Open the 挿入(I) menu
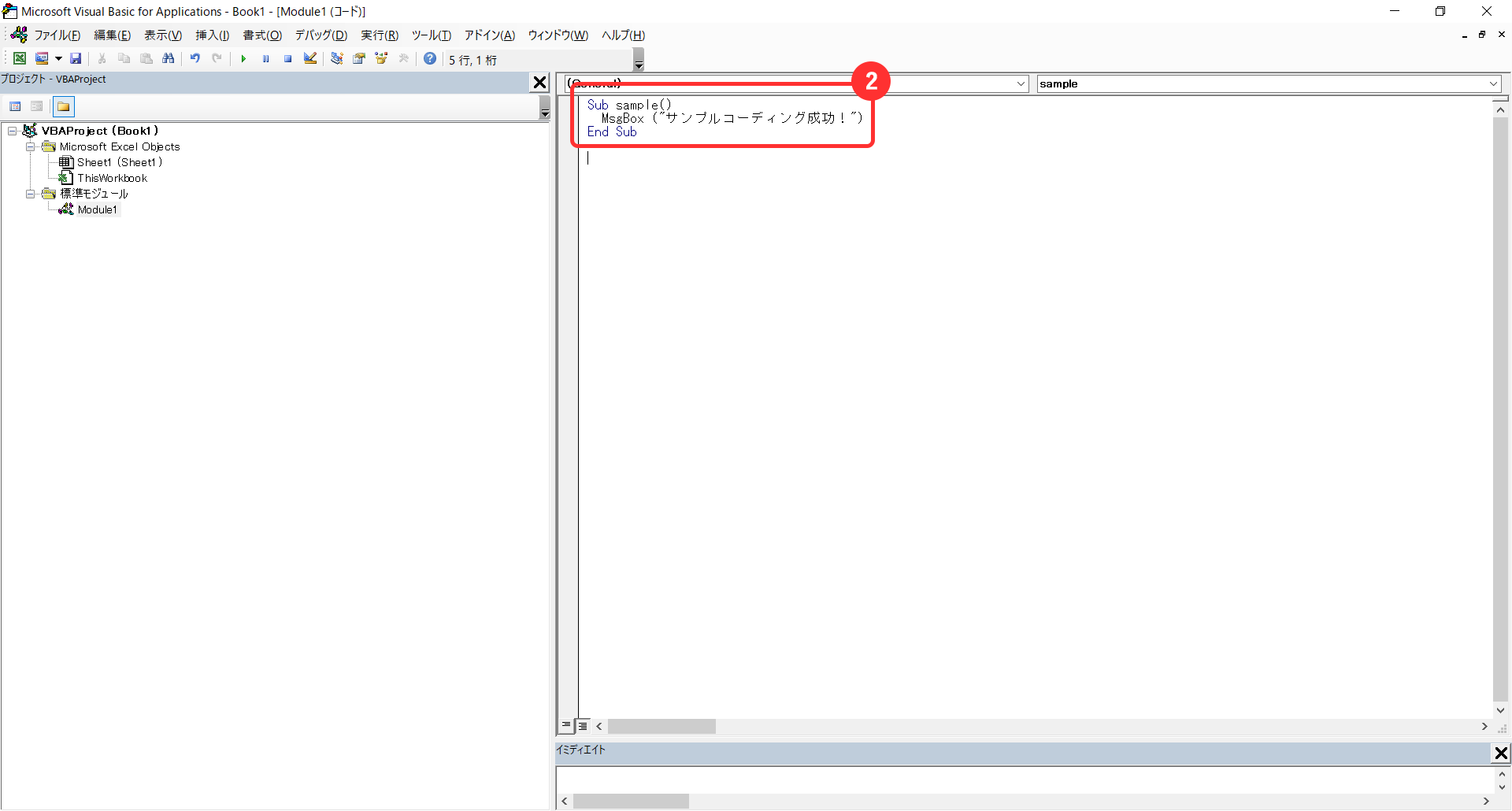The width and height of the screenshot is (1512, 811). [x=212, y=35]
